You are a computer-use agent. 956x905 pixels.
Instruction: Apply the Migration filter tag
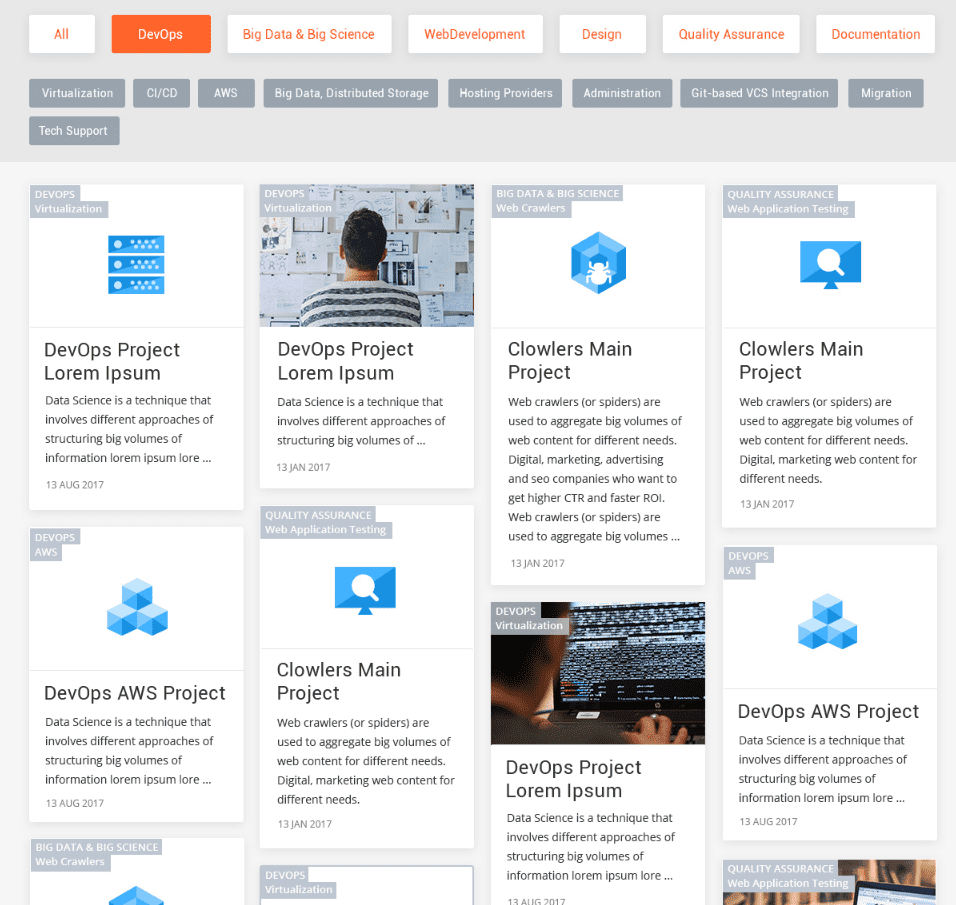point(886,93)
